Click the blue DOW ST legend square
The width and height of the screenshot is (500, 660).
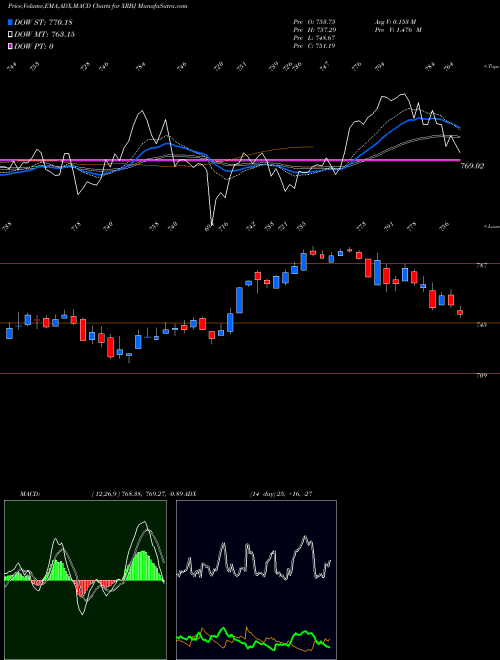[10, 22]
